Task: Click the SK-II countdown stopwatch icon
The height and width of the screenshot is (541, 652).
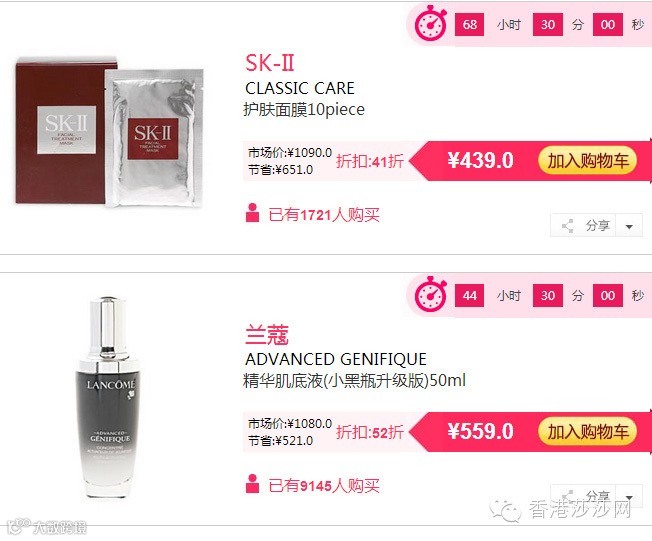Action: pos(430,23)
